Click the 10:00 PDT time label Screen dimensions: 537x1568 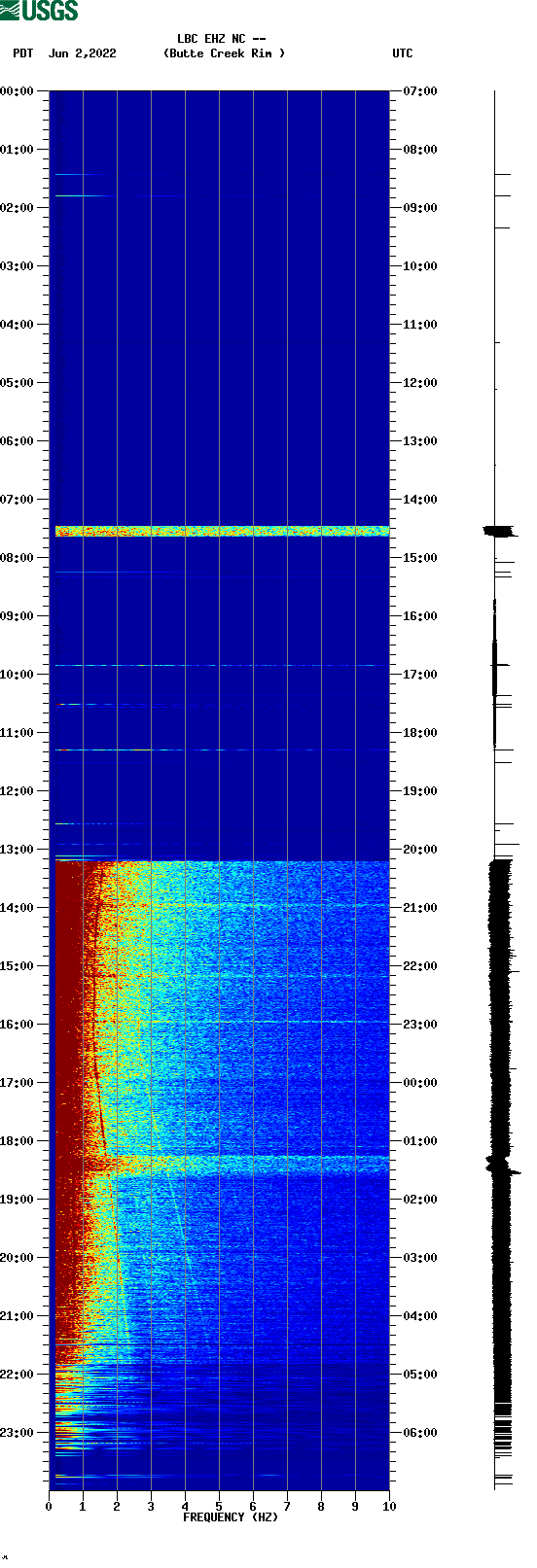(x=17, y=675)
